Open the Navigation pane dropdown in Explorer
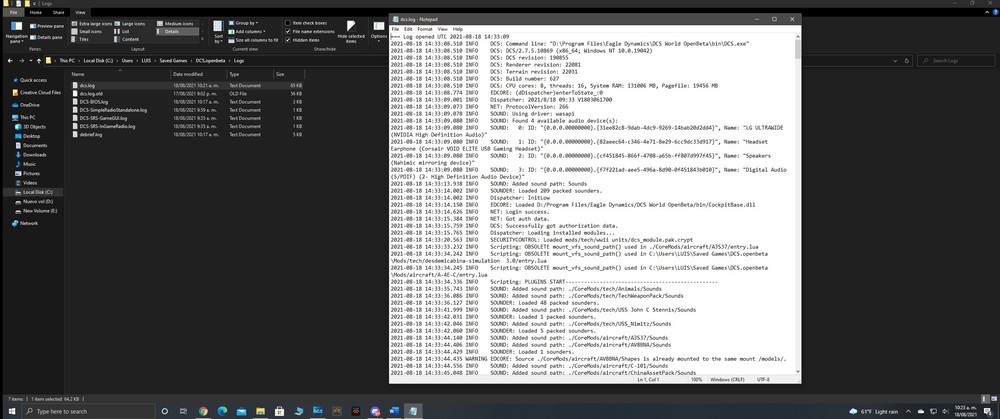1000x419 pixels. [x=16, y=32]
